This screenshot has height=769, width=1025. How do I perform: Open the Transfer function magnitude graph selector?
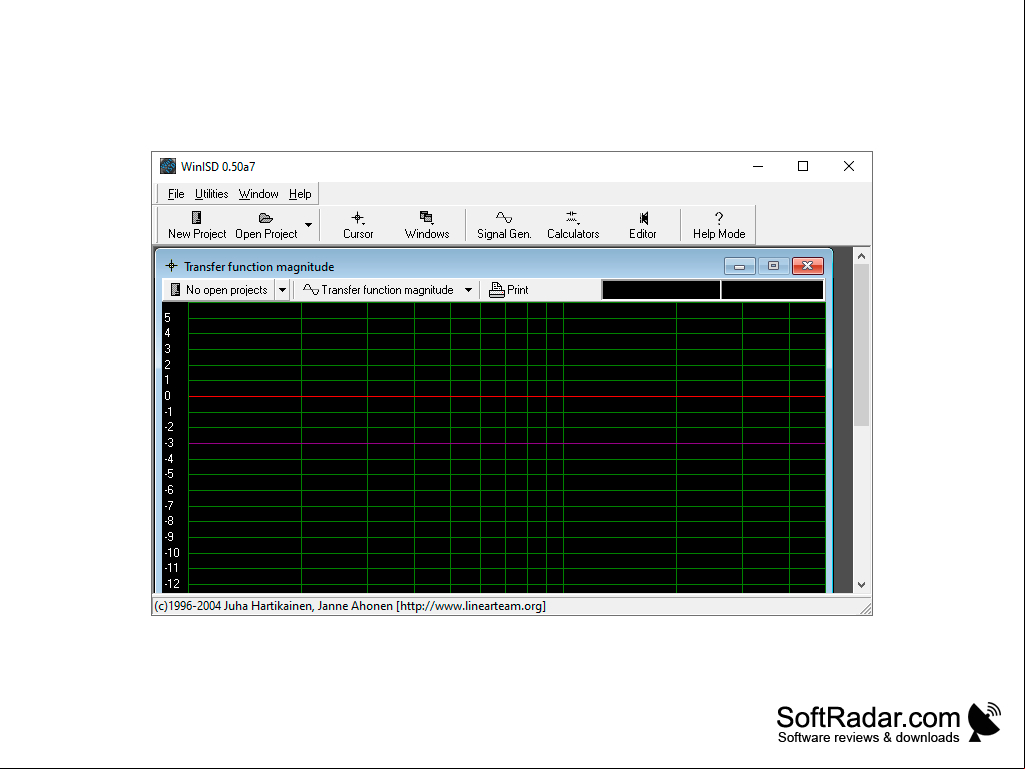[387, 290]
